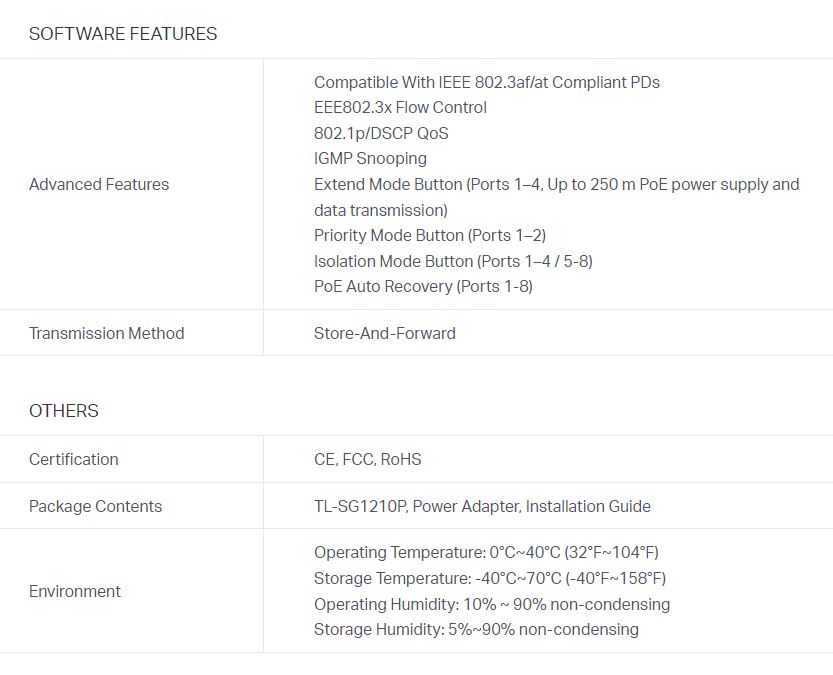This screenshot has width=833, height=675.
Task: Click the Operating Humidity line
Action: pos(492,604)
